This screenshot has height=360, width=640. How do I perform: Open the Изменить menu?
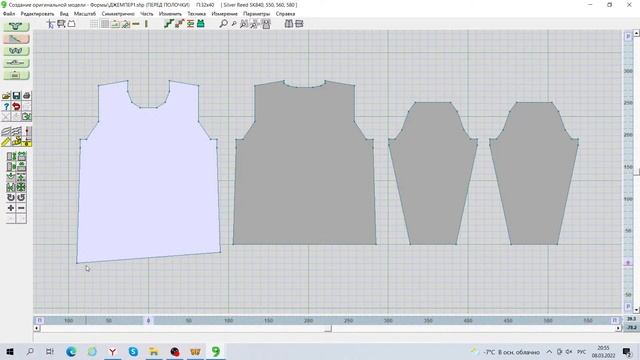(x=170, y=14)
